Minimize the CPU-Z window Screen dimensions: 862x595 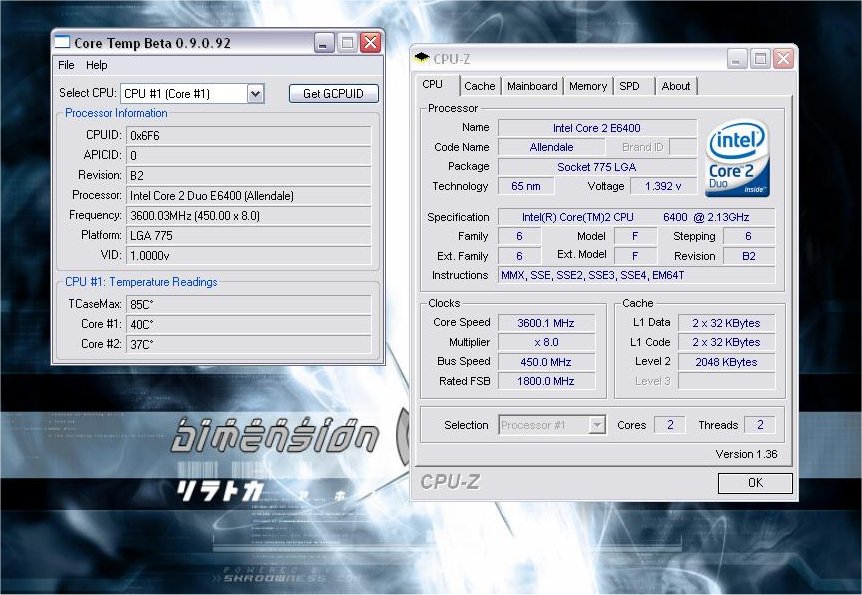point(737,58)
